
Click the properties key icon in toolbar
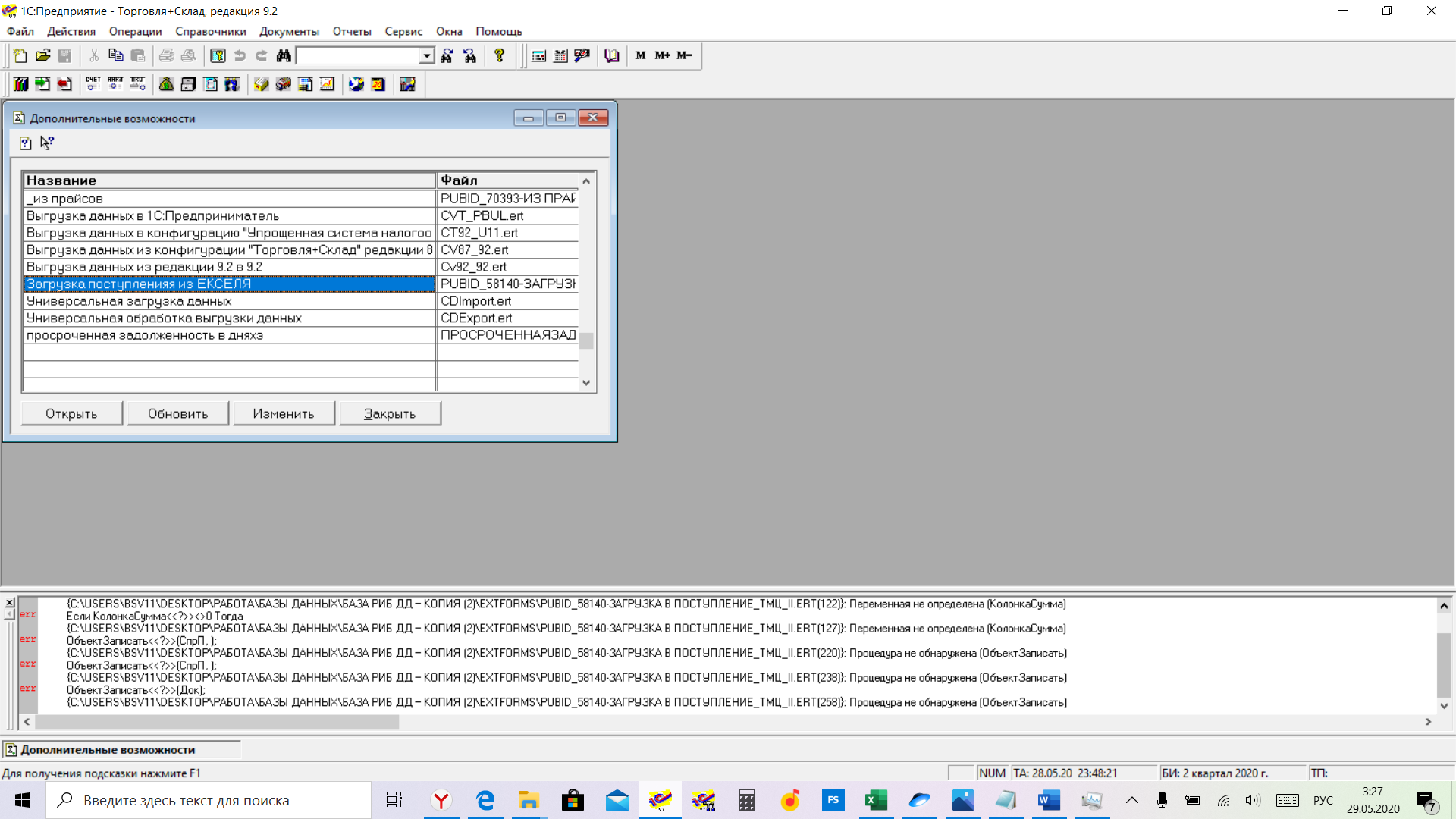tap(218, 55)
